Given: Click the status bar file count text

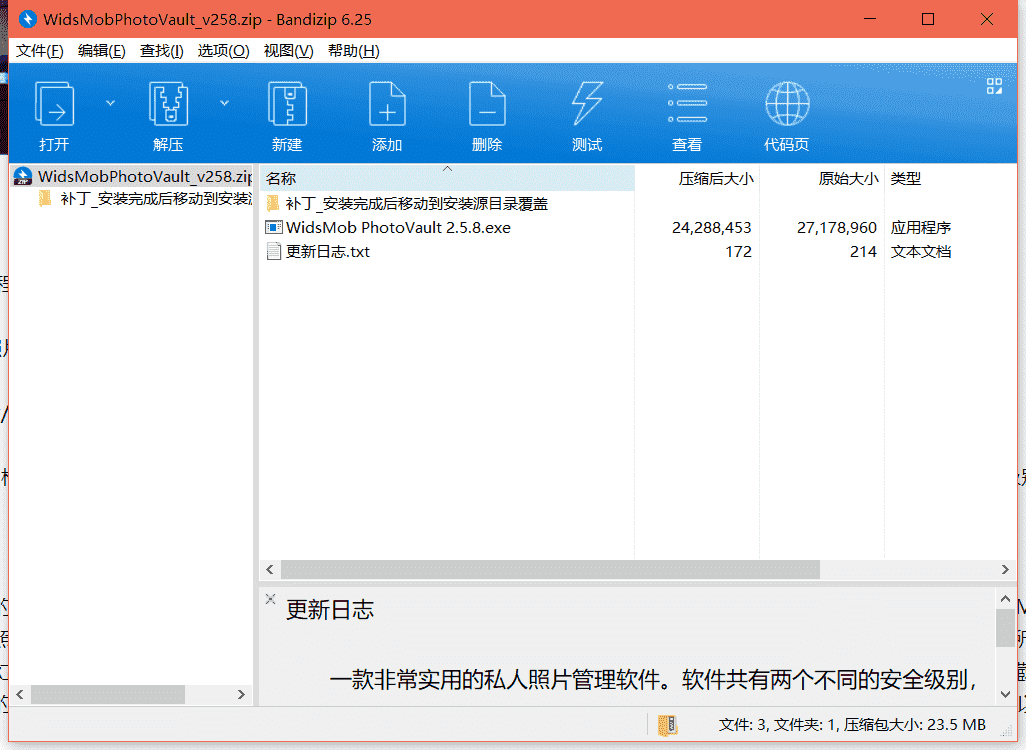Looking at the screenshot, I should click(852, 724).
